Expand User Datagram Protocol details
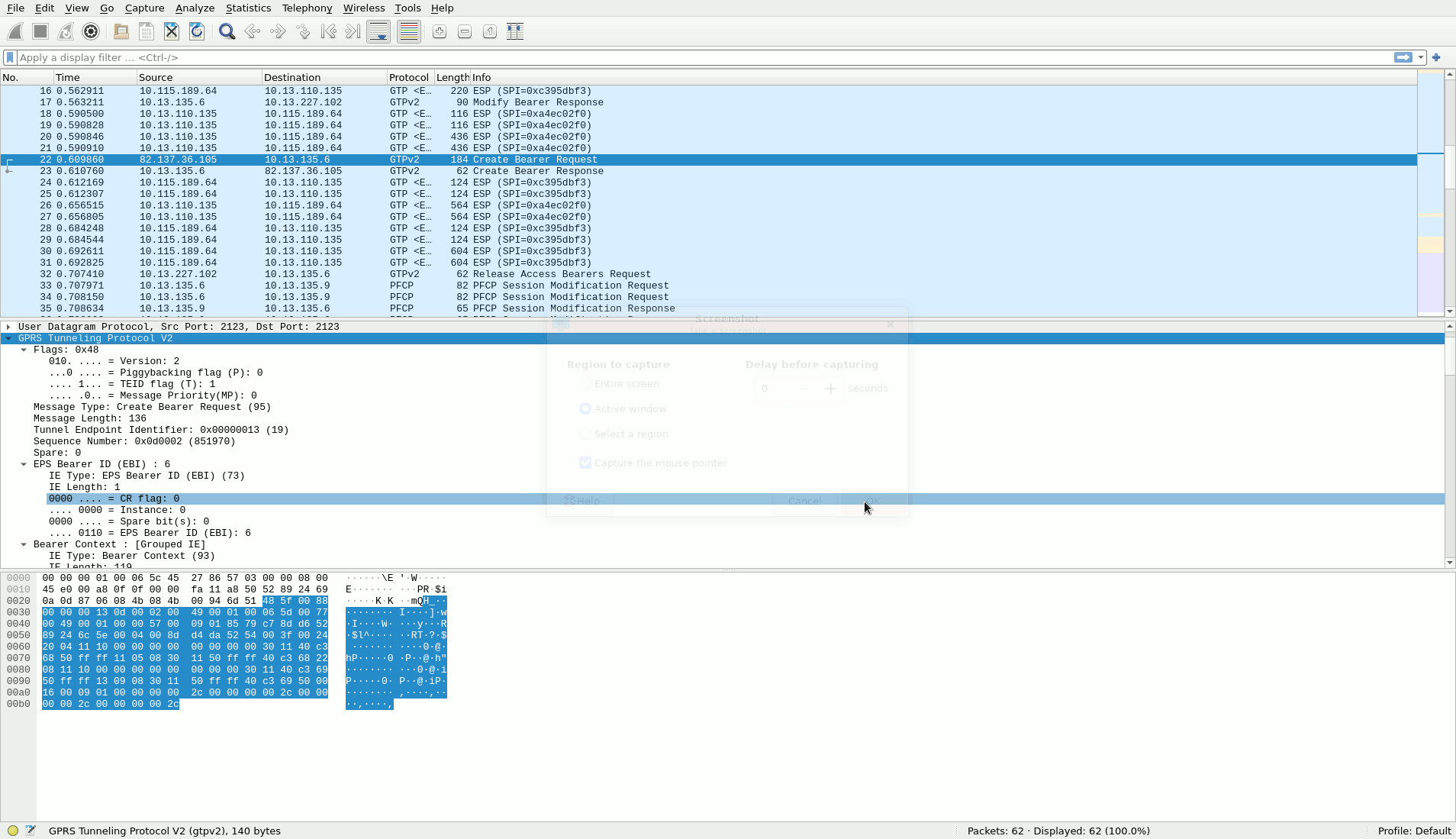This screenshot has width=1456, height=839. [x=8, y=326]
